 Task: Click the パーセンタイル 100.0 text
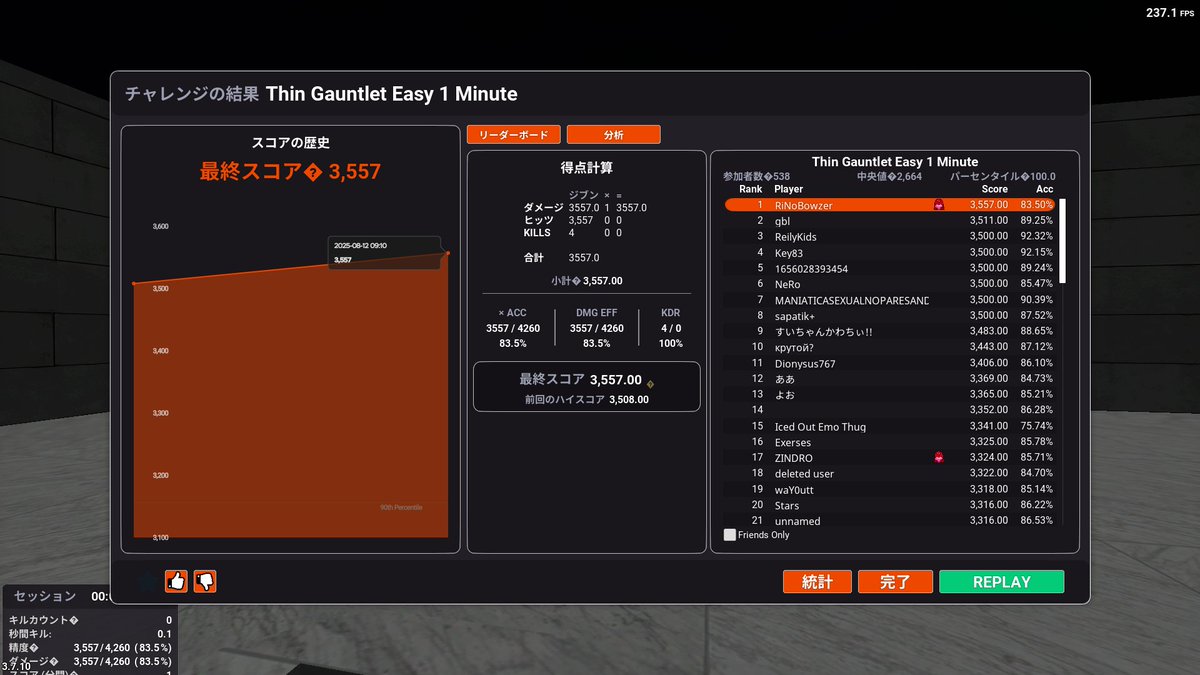point(1002,176)
